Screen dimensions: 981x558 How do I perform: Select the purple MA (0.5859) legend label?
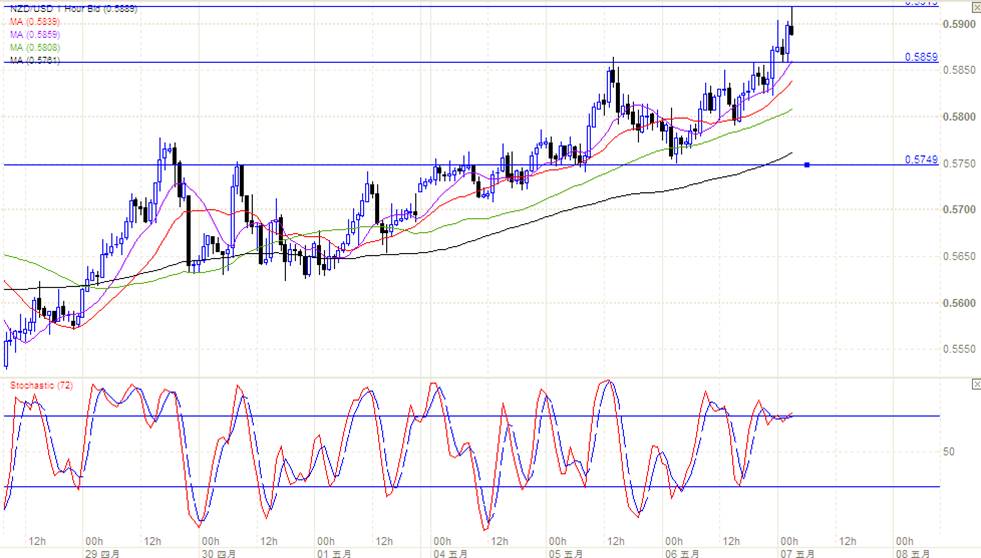coord(34,34)
